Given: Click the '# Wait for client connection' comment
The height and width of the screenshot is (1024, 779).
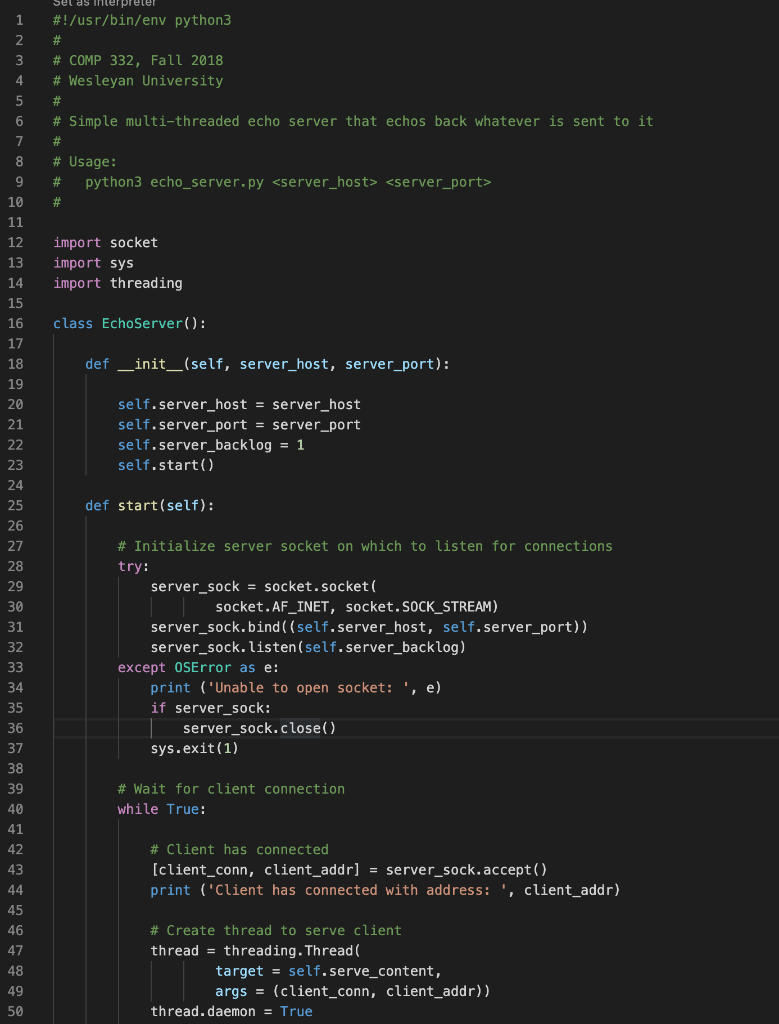Looking at the screenshot, I should (x=231, y=789).
